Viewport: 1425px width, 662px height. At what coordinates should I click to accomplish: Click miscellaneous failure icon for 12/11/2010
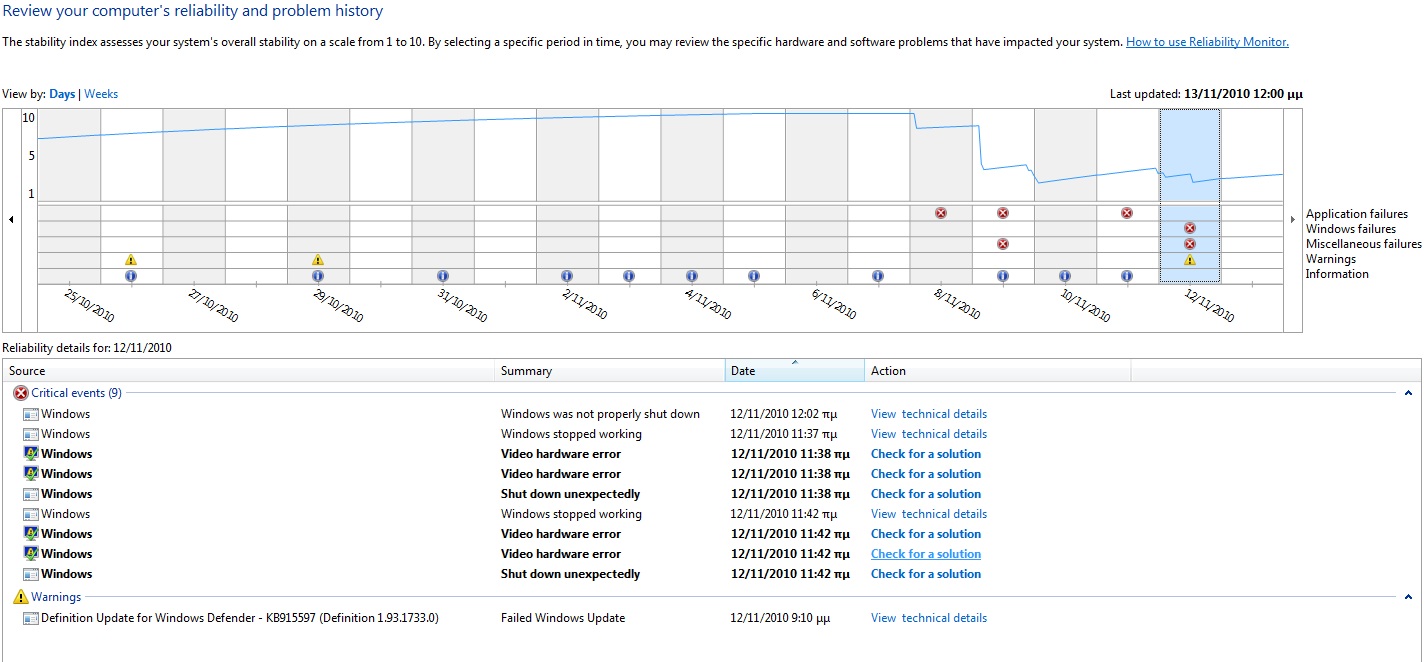pos(1190,244)
